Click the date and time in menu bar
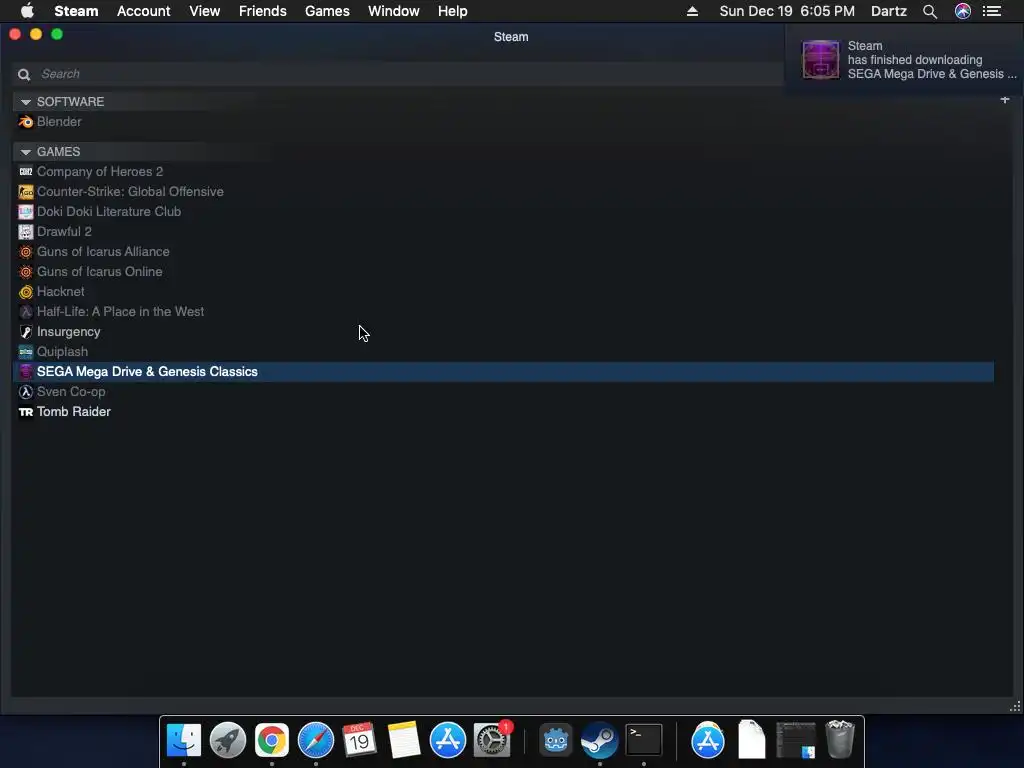 pyautogui.click(x=787, y=11)
